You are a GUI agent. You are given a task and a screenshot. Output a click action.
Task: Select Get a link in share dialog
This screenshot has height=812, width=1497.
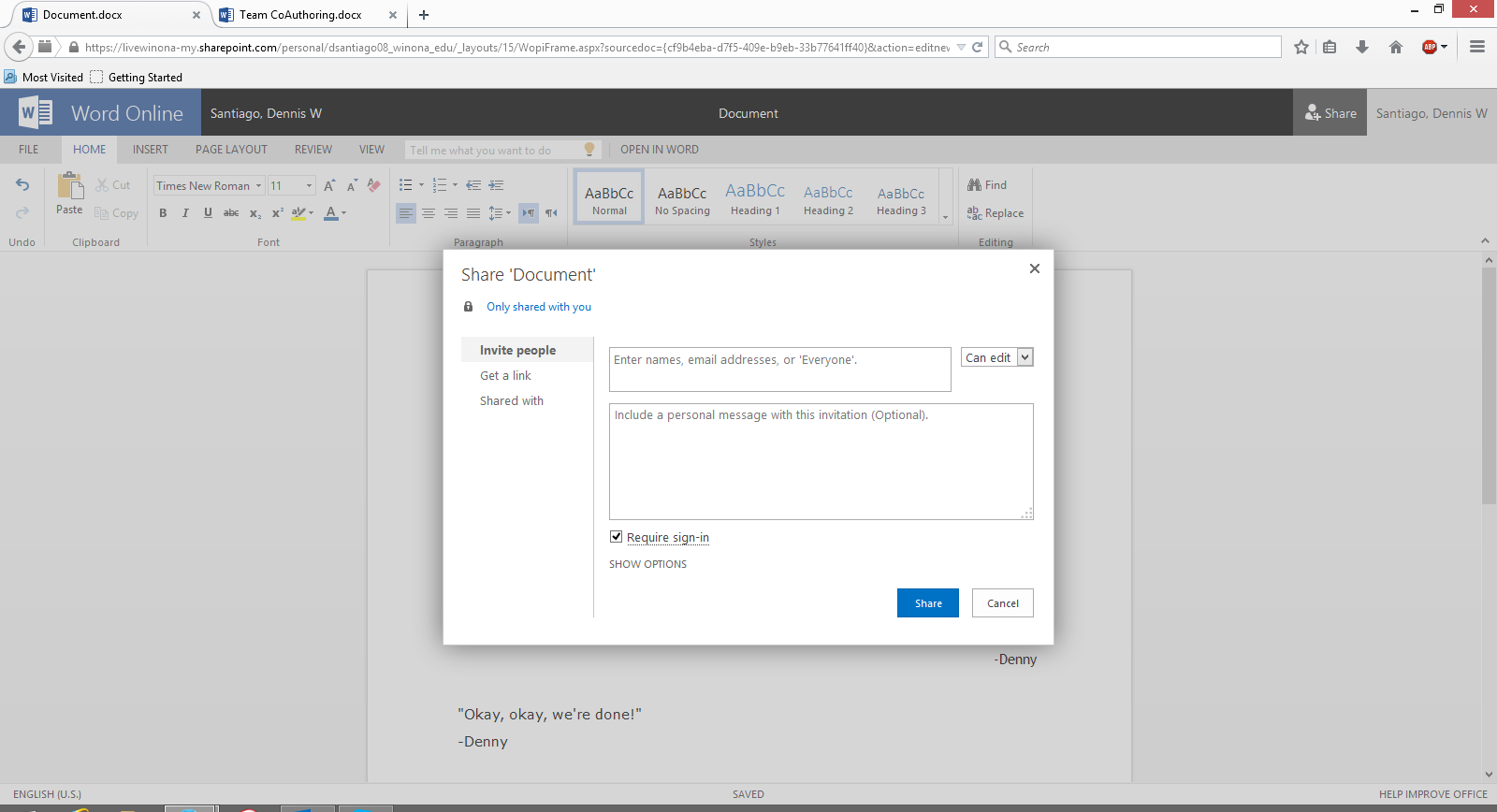click(505, 376)
